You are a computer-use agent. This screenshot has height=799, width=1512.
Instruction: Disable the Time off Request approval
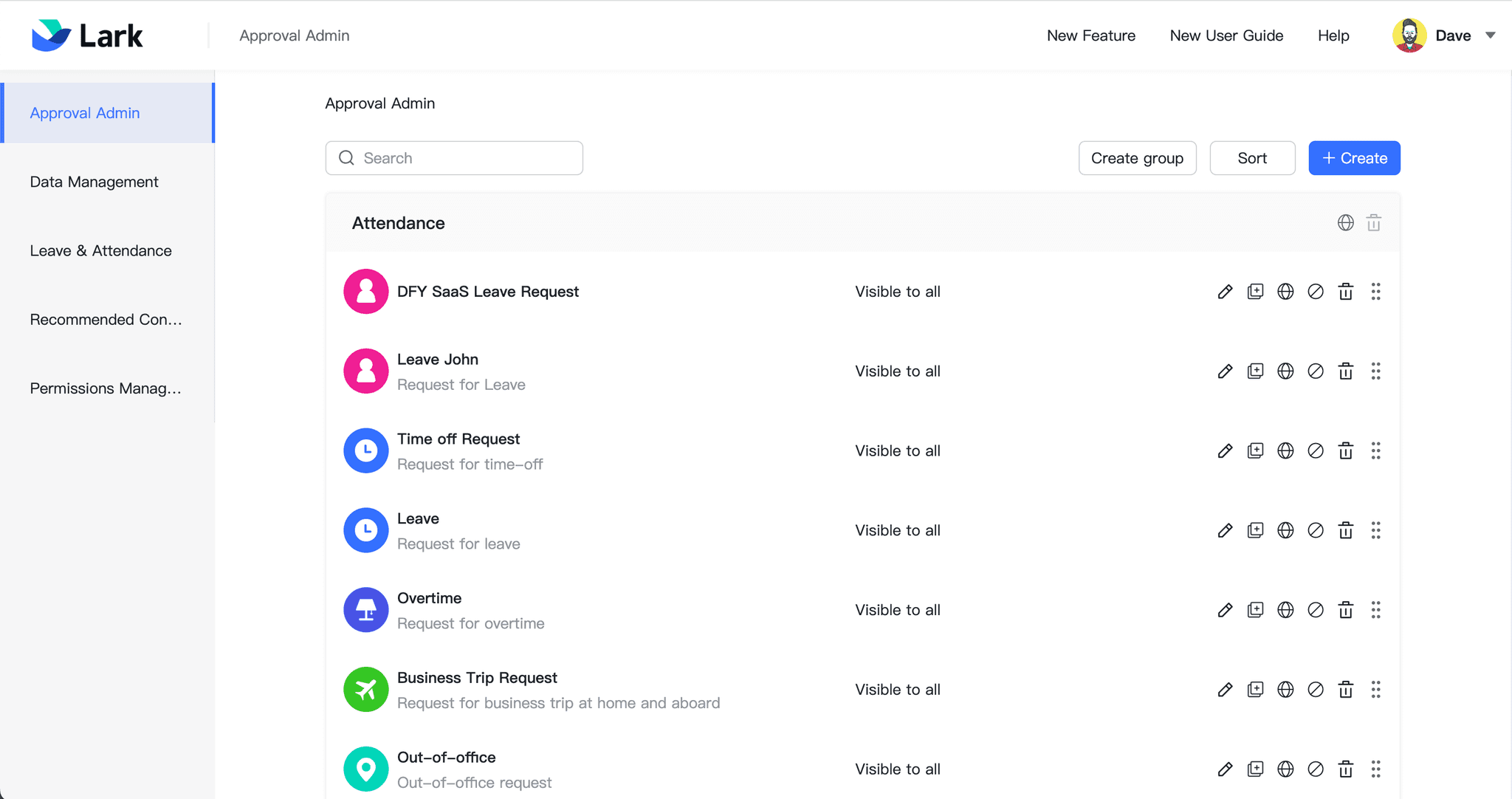click(1316, 450)
